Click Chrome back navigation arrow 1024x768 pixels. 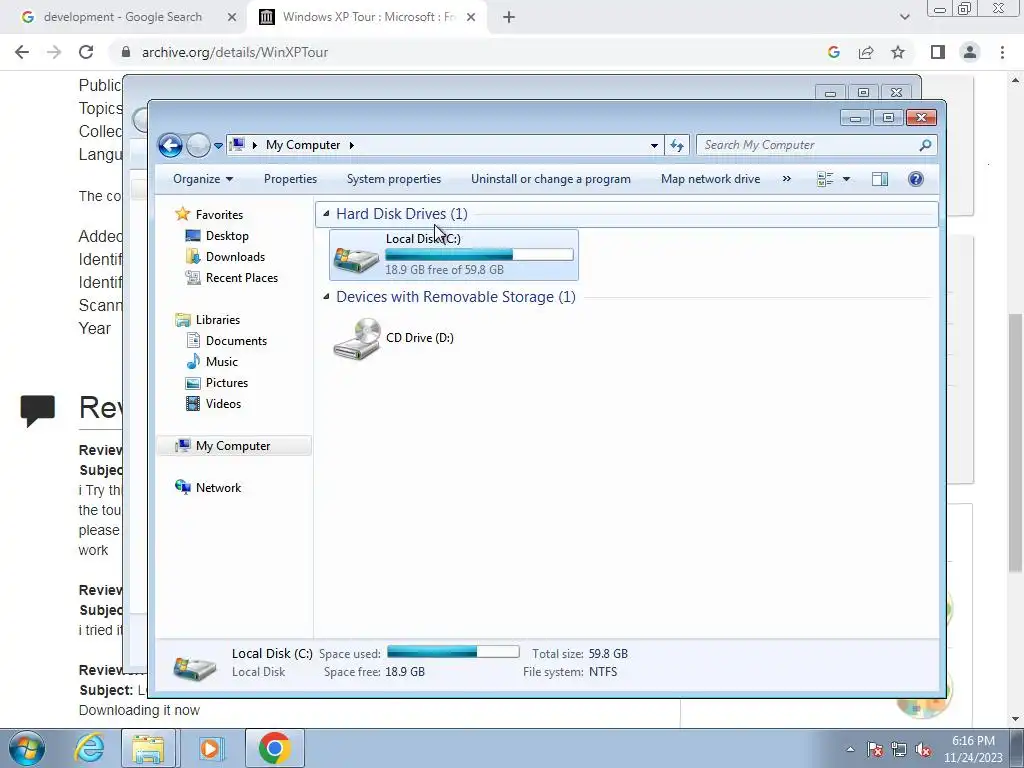(22, 52)
